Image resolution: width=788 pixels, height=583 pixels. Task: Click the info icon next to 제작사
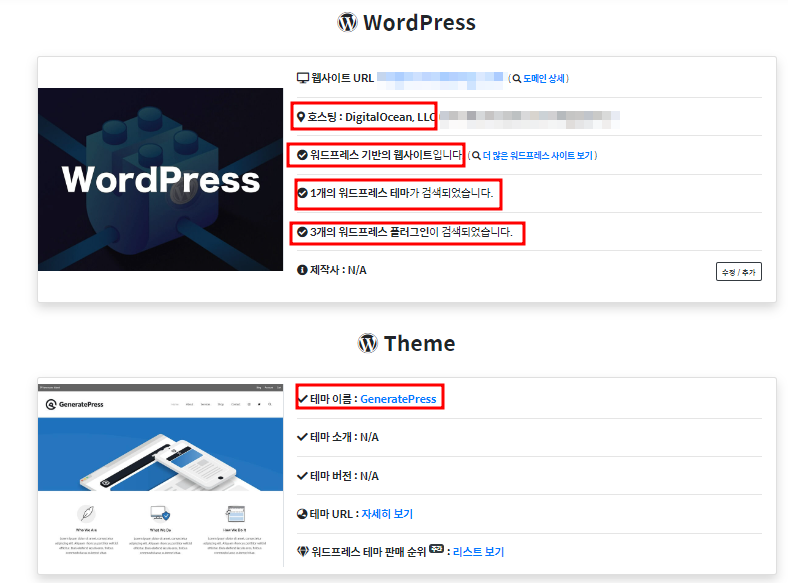click(x=302, y=270)
